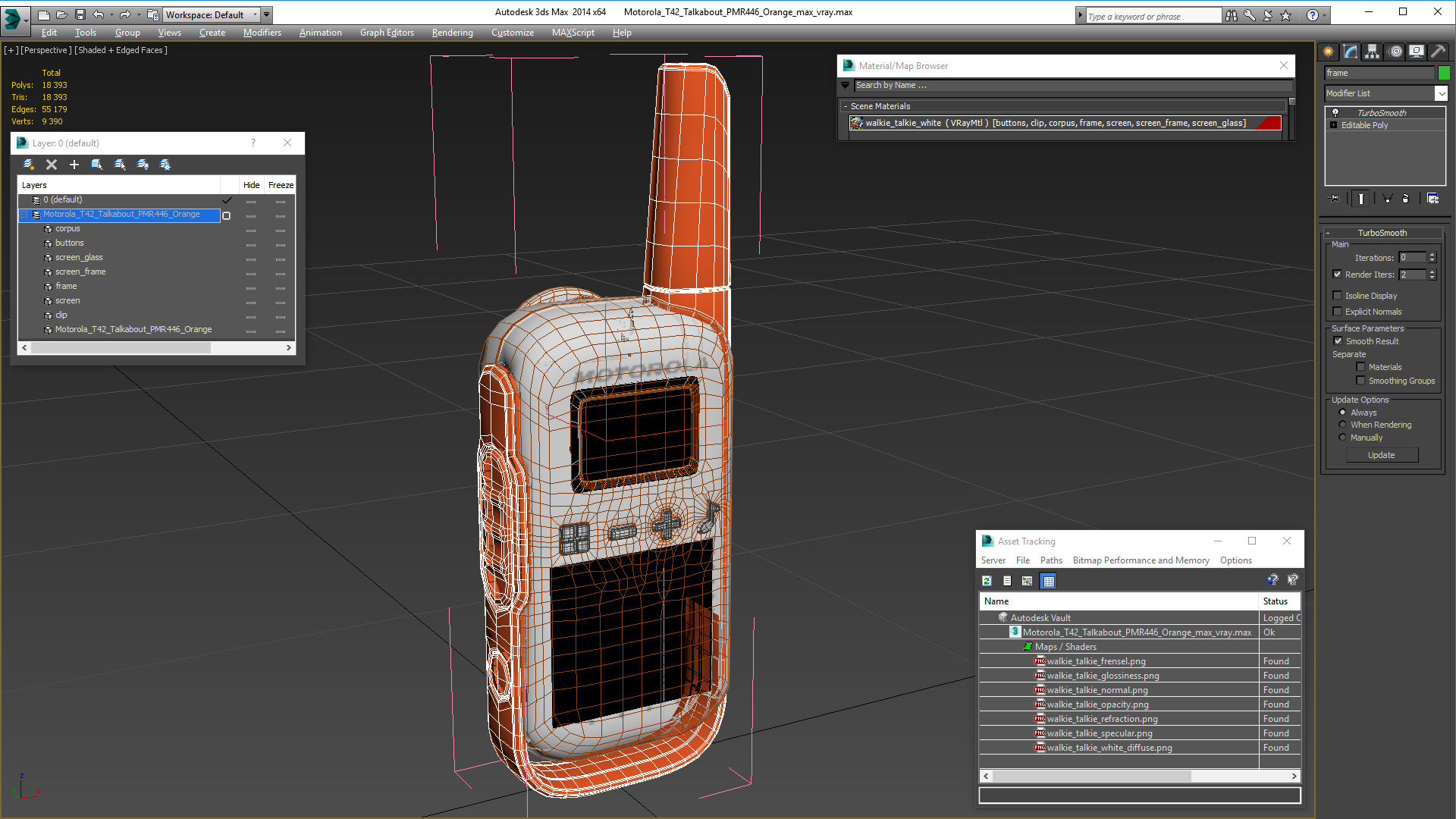
Task: Click the Shaded + Edged Faces viewport label
Action: [x=121, y=50]
